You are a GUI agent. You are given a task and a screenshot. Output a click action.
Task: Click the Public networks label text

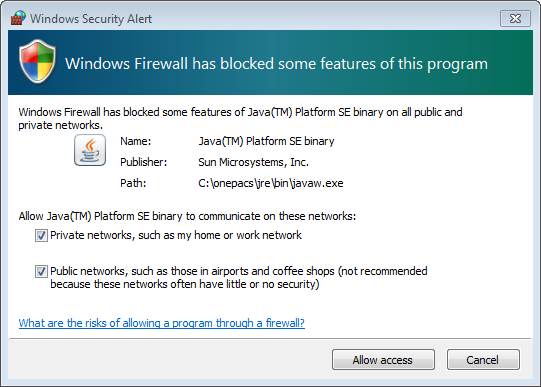pos(239,278)
